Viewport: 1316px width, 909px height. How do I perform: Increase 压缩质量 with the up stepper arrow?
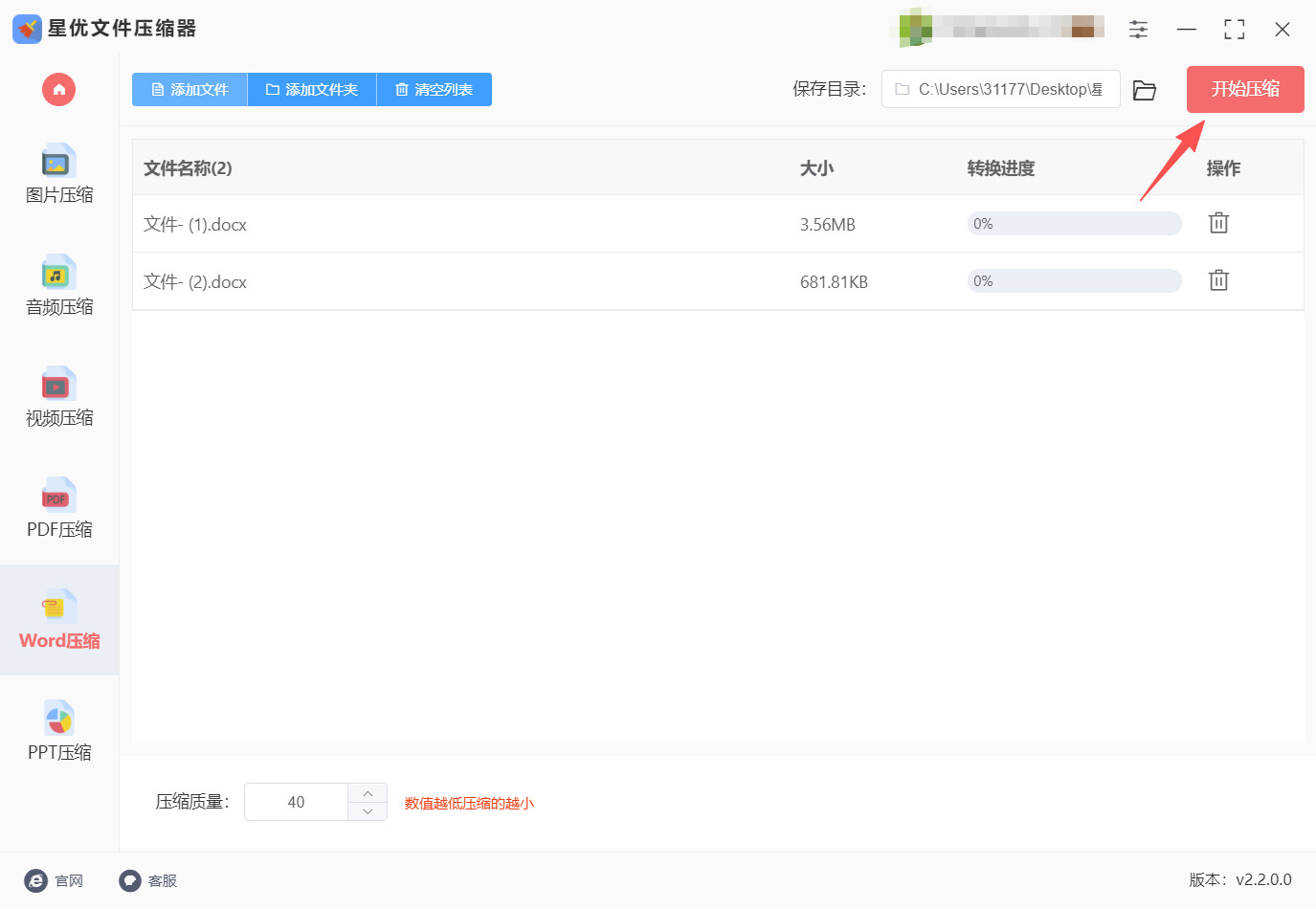(367, 792)
